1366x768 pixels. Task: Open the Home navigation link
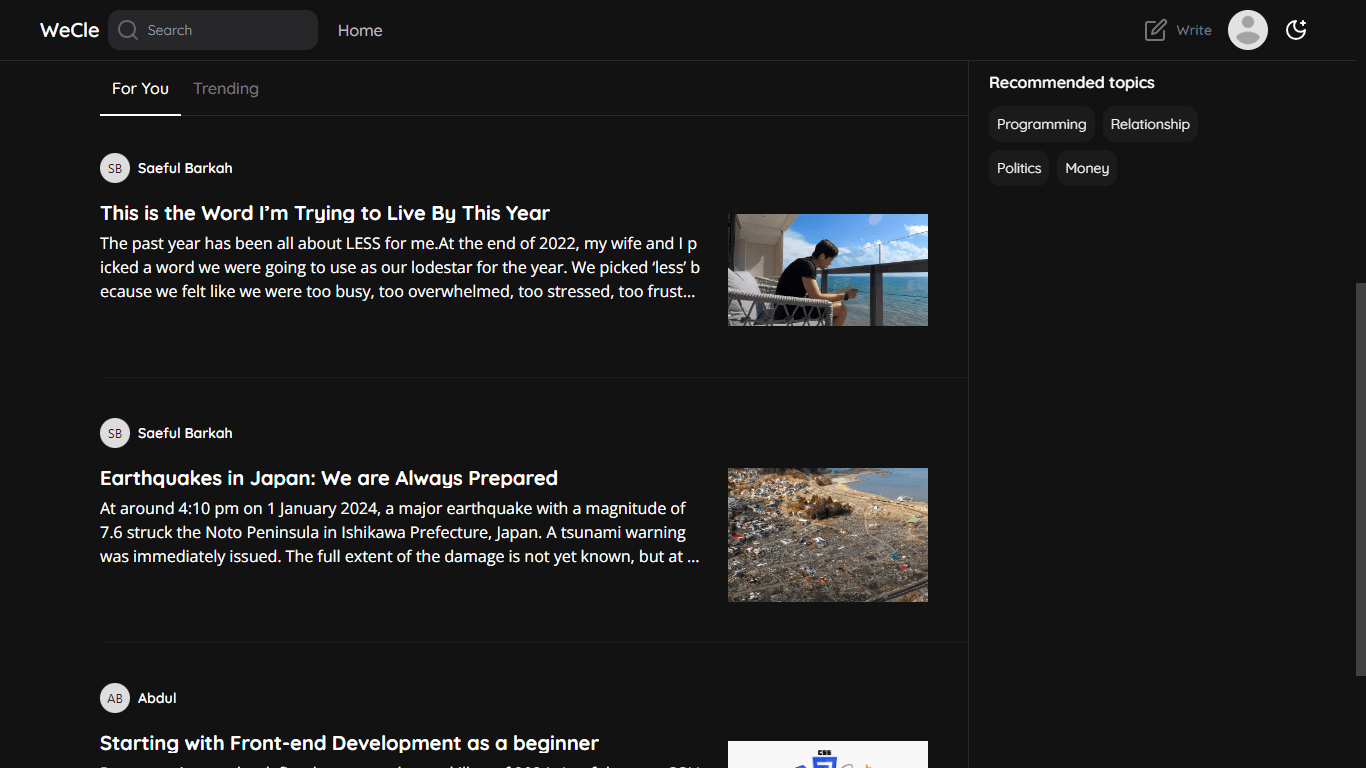[x=360, y=30]
